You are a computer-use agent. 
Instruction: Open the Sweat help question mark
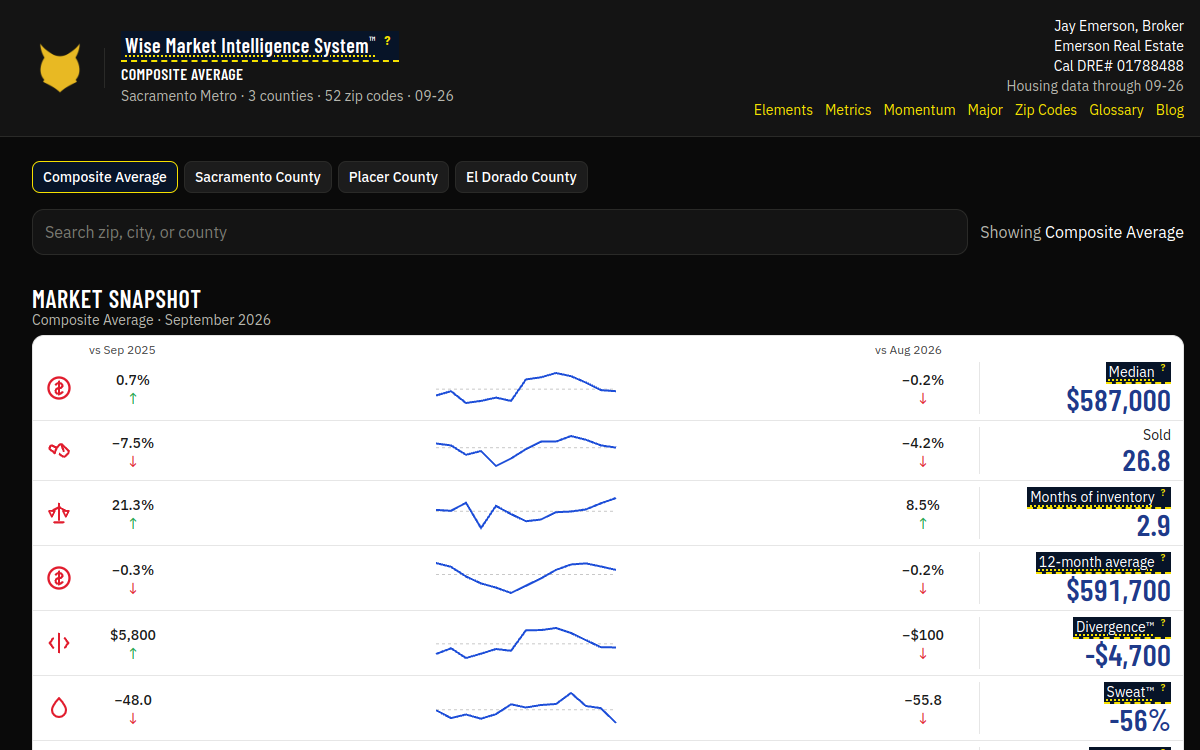click(x=1163, y=688)
